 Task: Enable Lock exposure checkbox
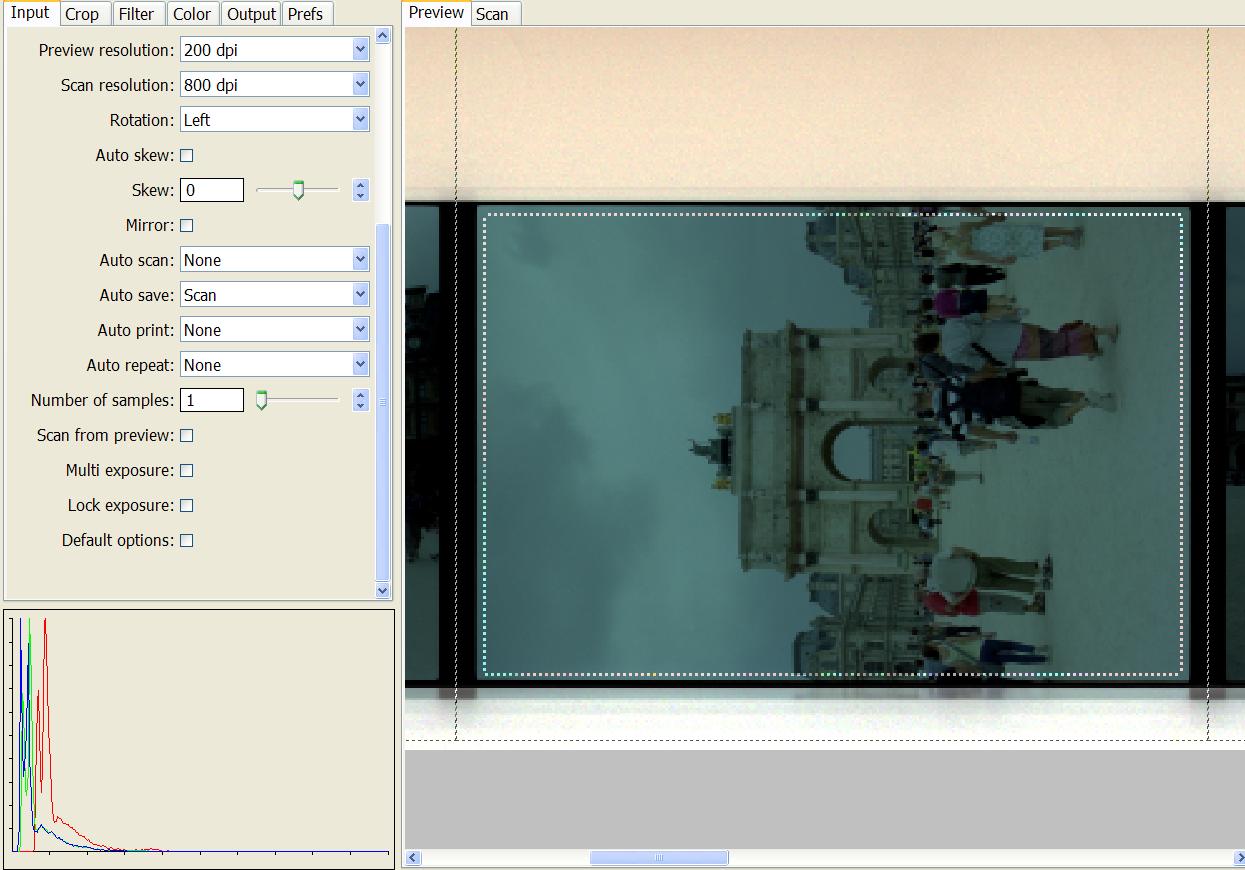(186, 505)
